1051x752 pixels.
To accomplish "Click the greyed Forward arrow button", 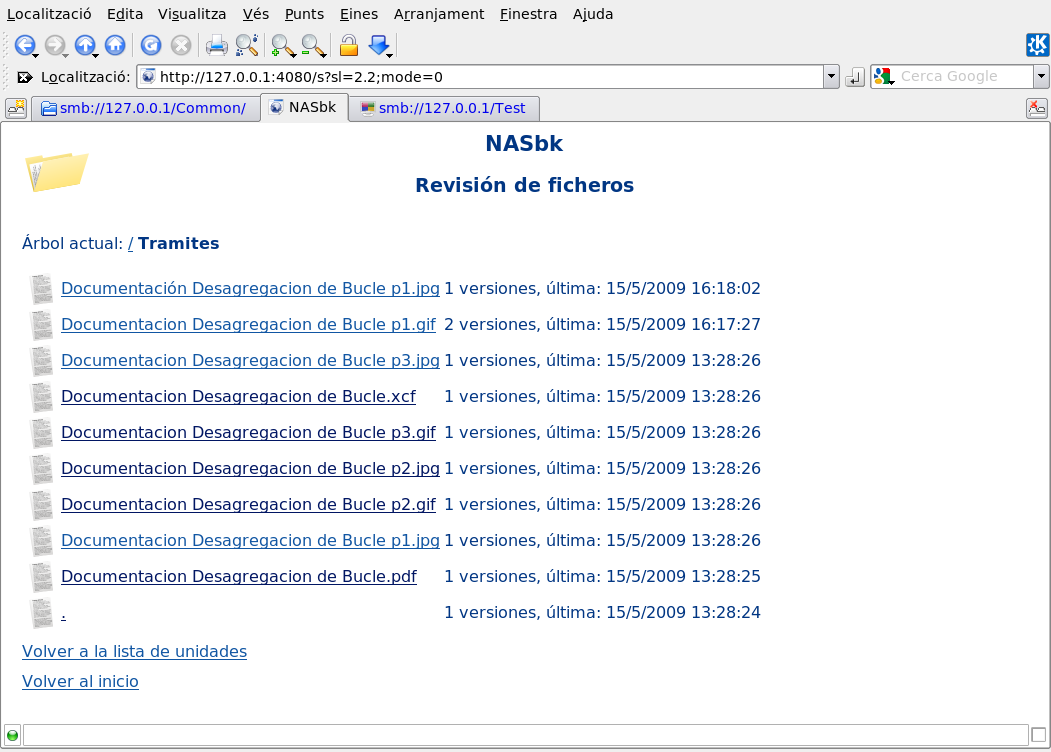I will pyautogui.click(x=54, y=45).
